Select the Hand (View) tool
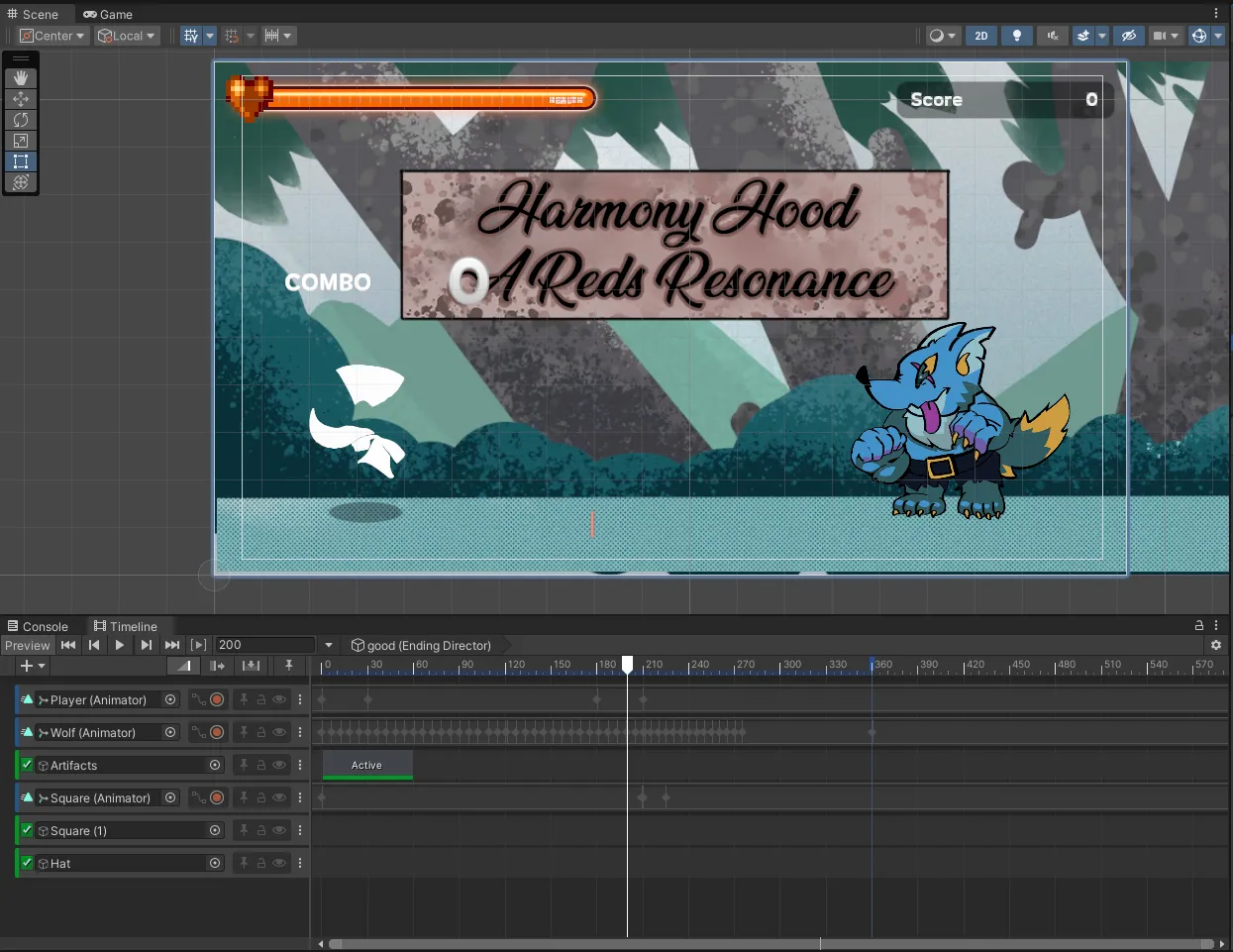Screen dimensions: 1233x952 [x=21, y=78]
